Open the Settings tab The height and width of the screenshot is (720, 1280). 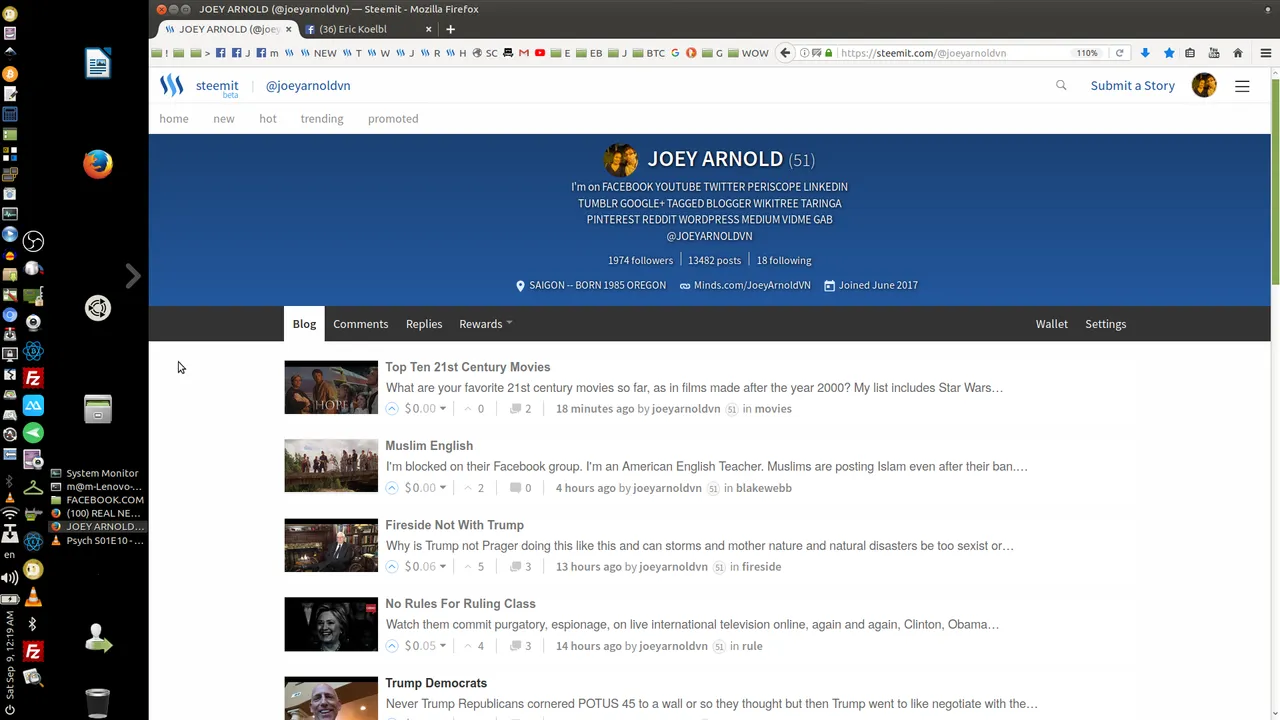(x=1105, y=324)
